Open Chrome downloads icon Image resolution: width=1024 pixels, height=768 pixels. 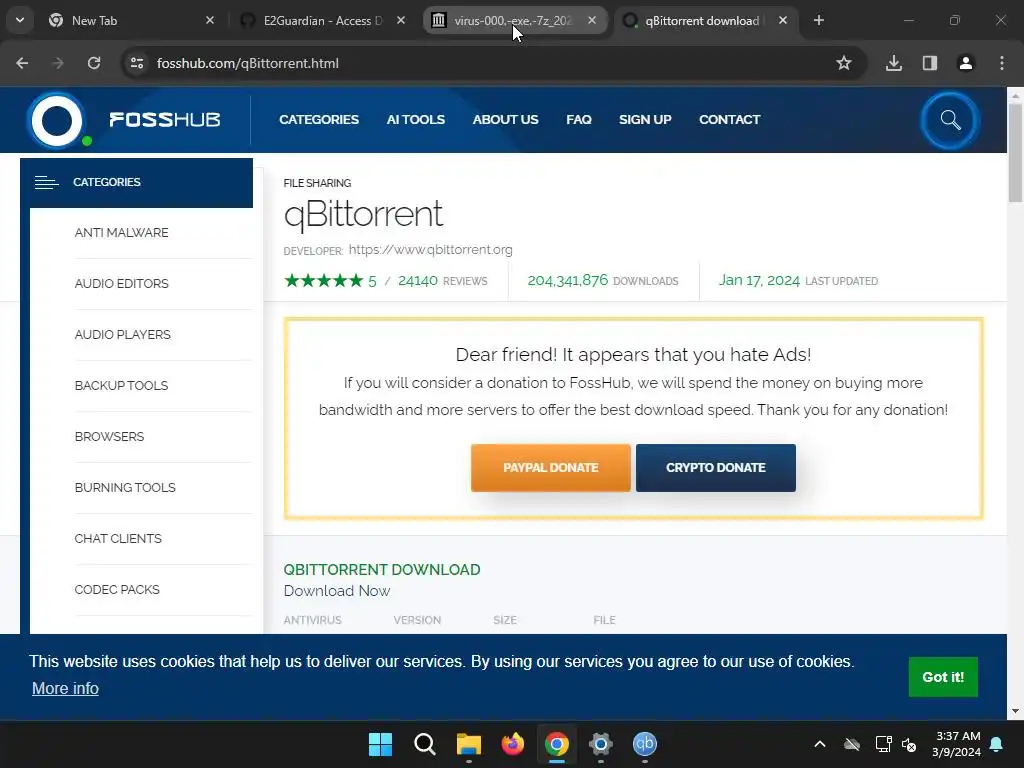pyautogui.click(x=894, y=63)
